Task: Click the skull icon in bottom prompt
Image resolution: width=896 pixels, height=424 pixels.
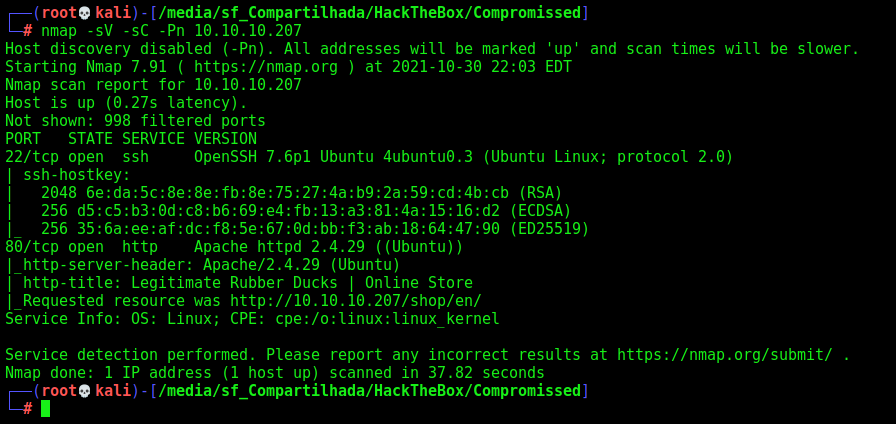Action: click(84, 391)
